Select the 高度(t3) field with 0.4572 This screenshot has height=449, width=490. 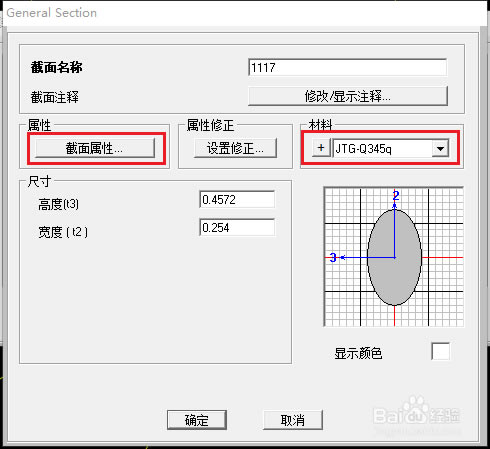click(237, 200)
